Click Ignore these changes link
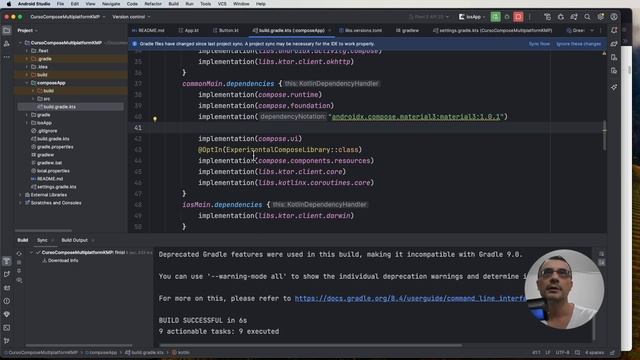Viewport: 640px width, 360px height. tap(579, 44)
